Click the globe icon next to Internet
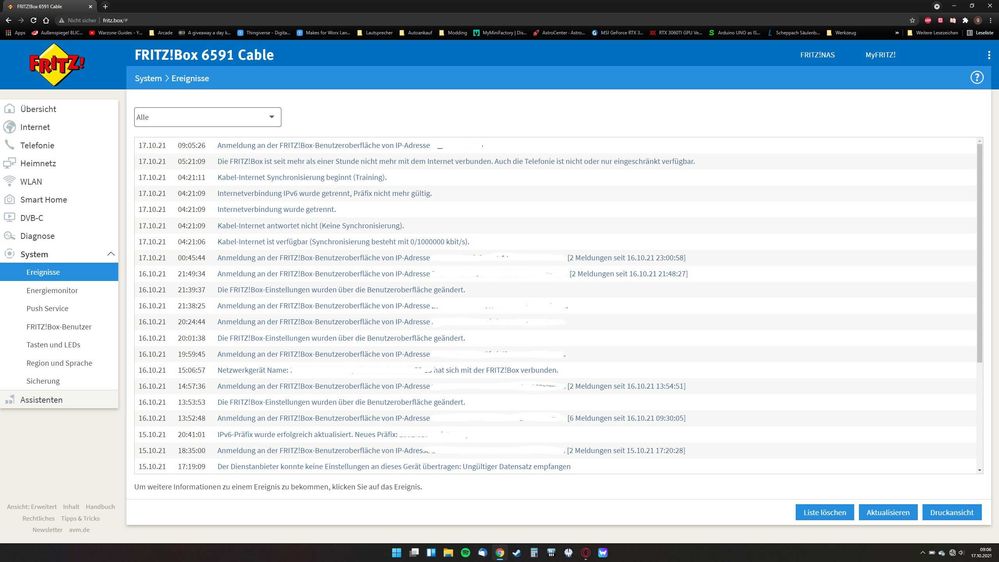 coord(10,127)
